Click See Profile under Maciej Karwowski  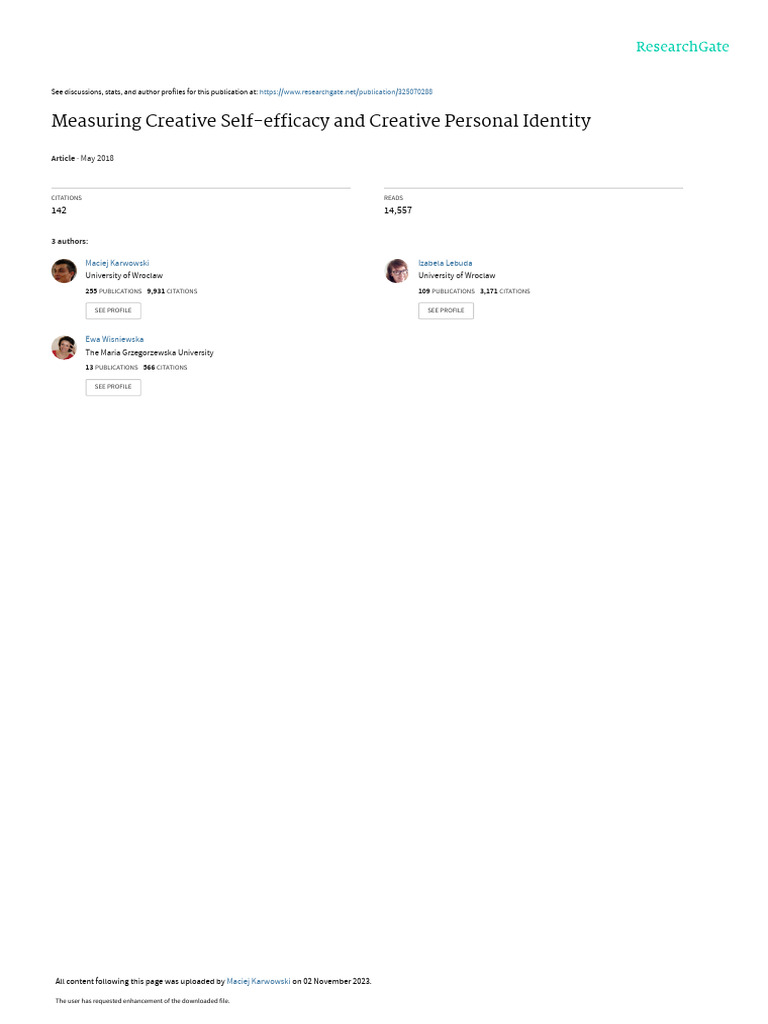113,311
